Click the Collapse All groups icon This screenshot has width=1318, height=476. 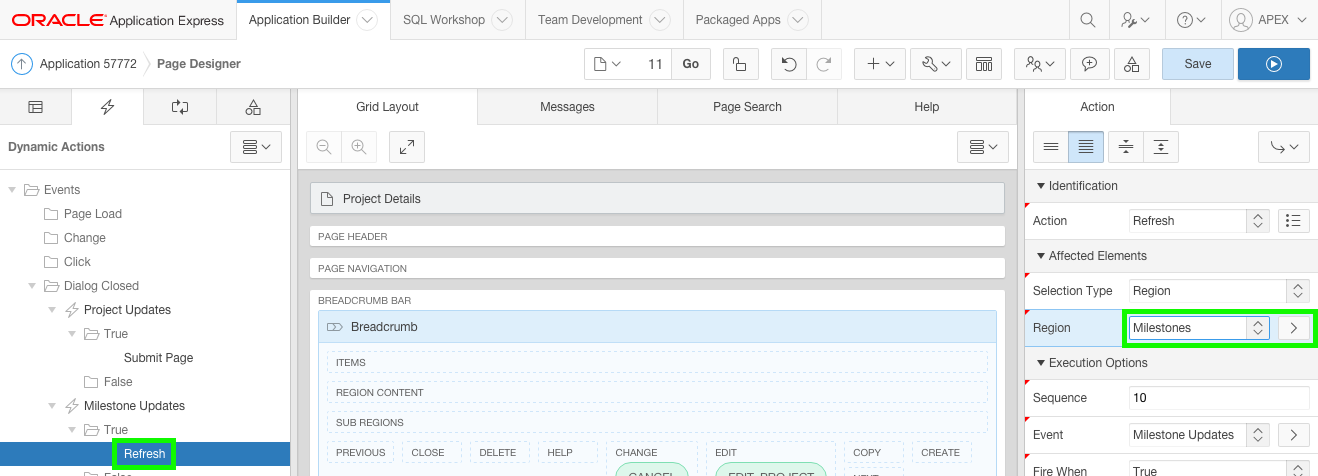point(1126,147)
